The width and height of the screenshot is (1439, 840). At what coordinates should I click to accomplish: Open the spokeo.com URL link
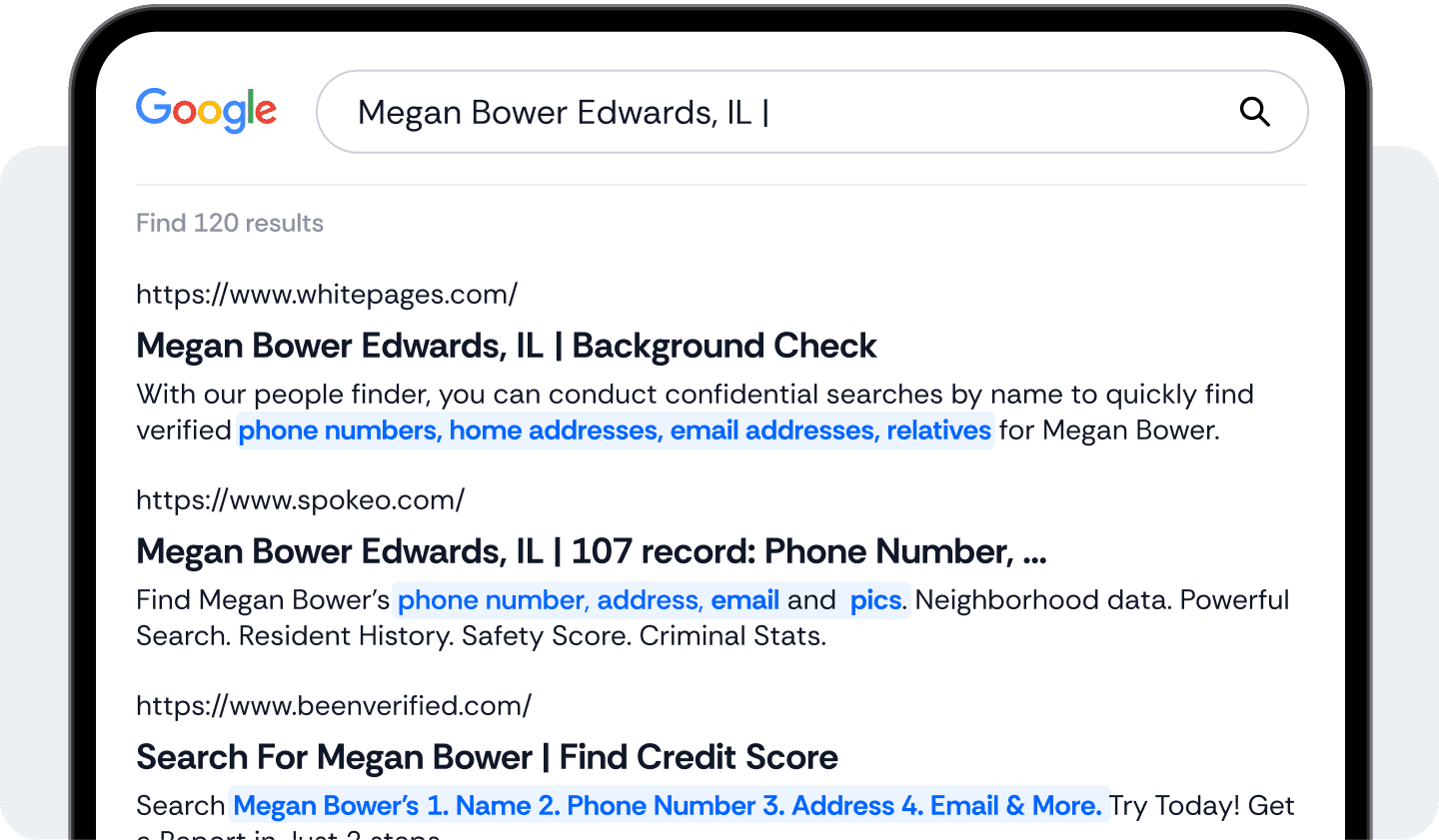(x=300, y=499)
